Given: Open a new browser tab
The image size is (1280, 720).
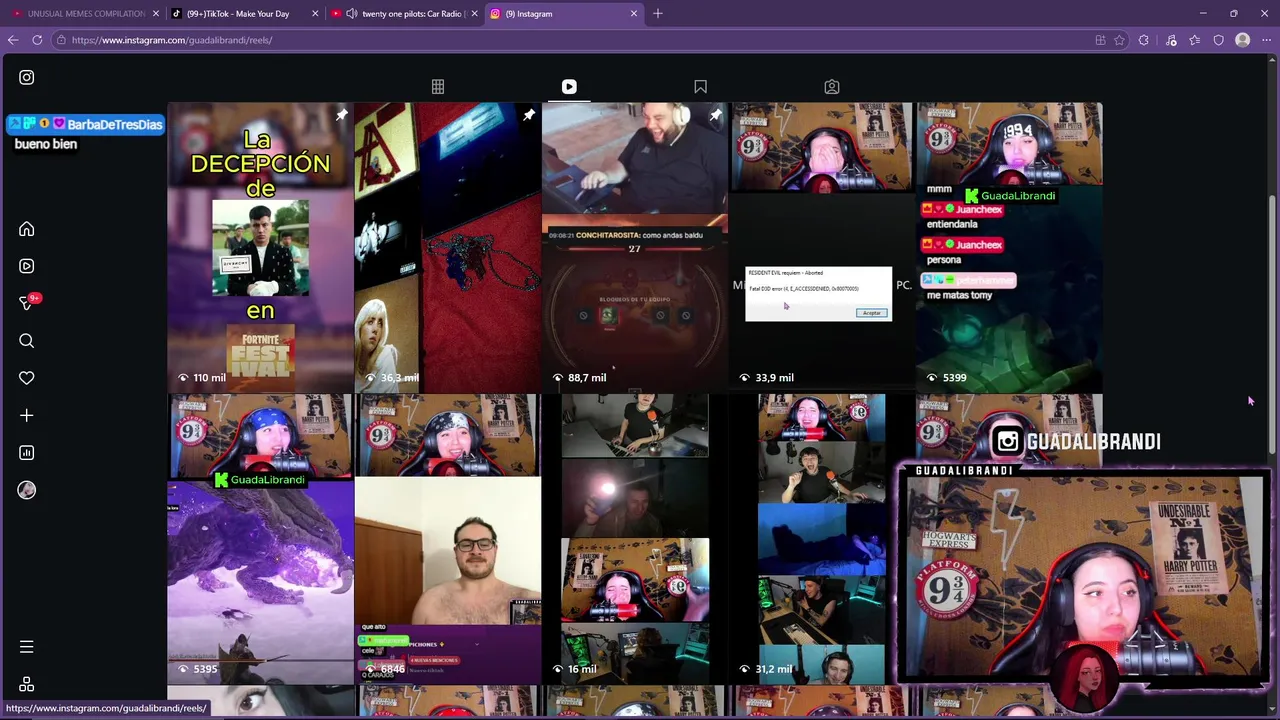Looking at the screenshot, I should click(x=658, y=14).
